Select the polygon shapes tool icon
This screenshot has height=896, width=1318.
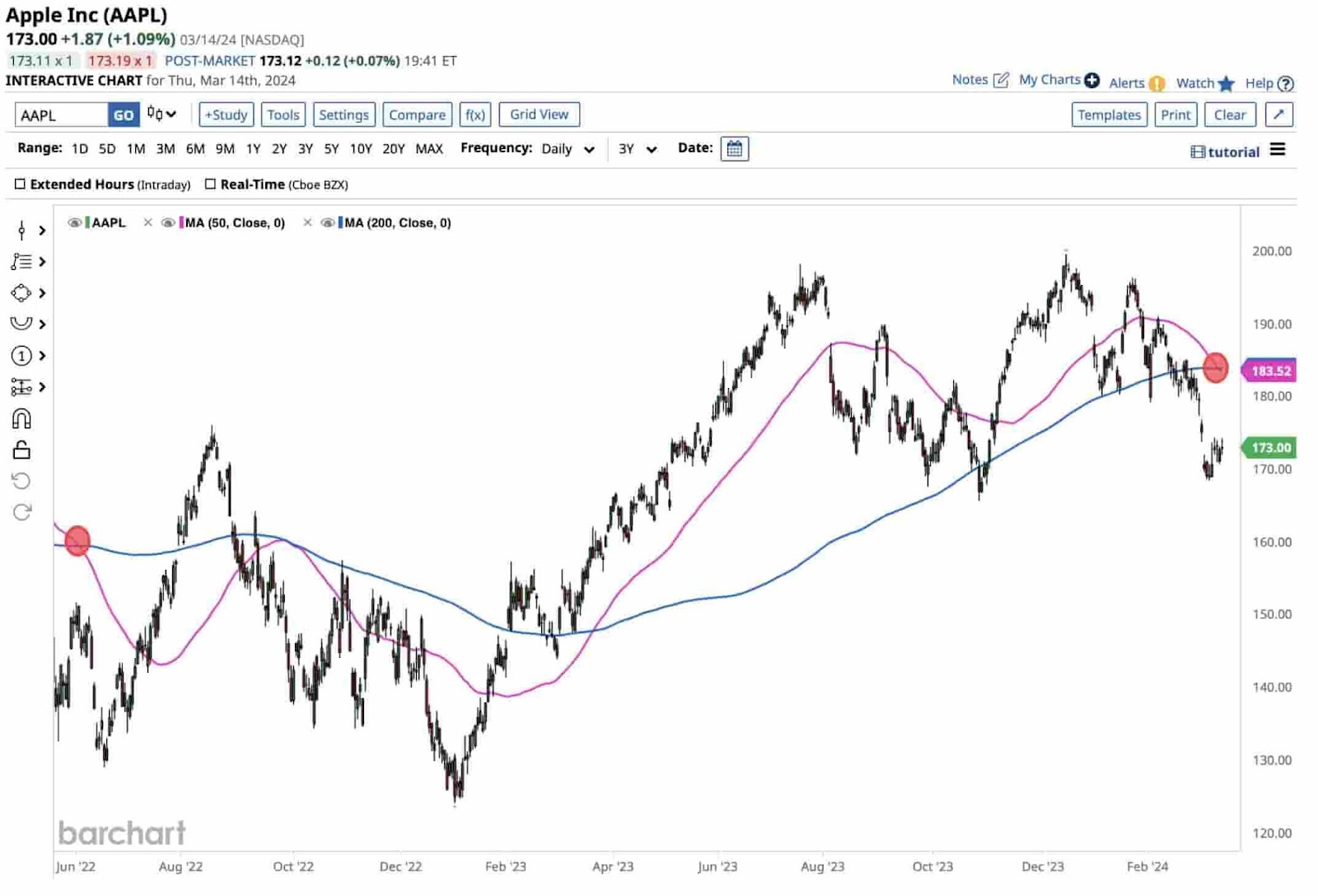[x=21, y=293]
